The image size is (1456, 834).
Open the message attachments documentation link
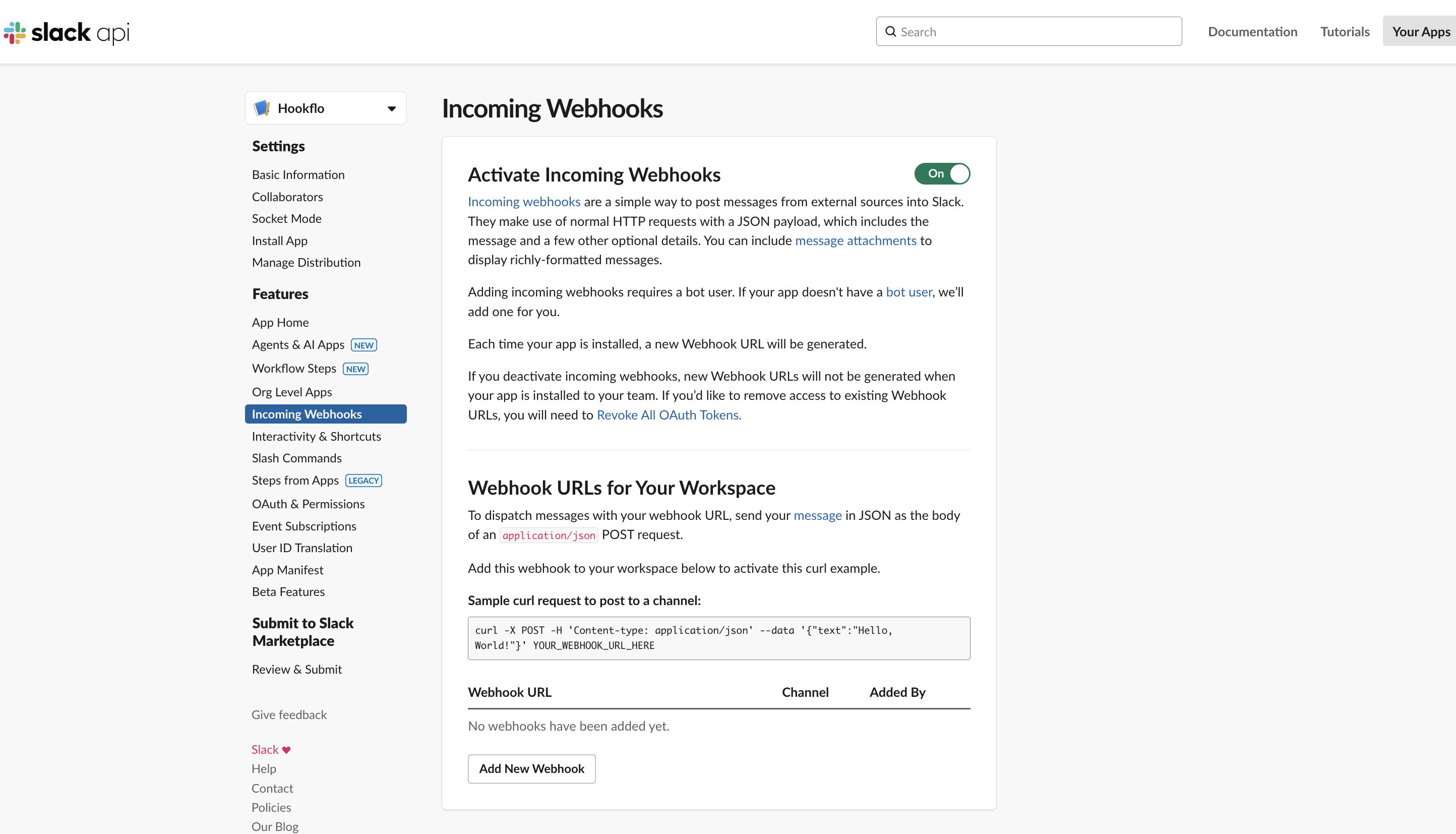855,241
